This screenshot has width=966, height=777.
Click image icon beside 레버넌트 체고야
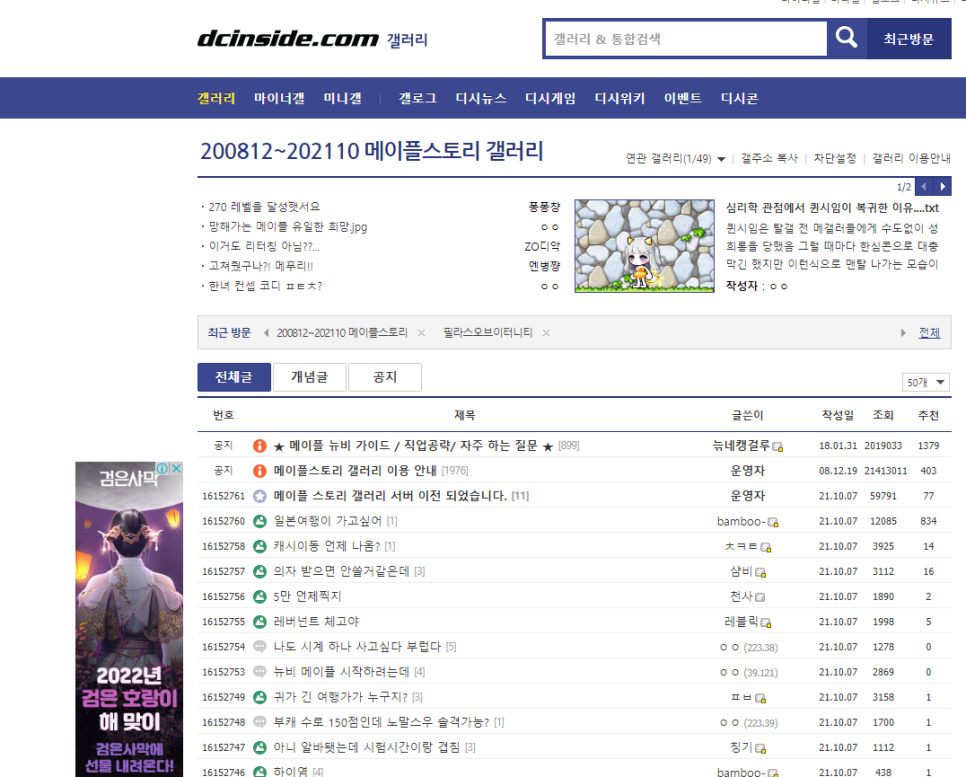260,622
